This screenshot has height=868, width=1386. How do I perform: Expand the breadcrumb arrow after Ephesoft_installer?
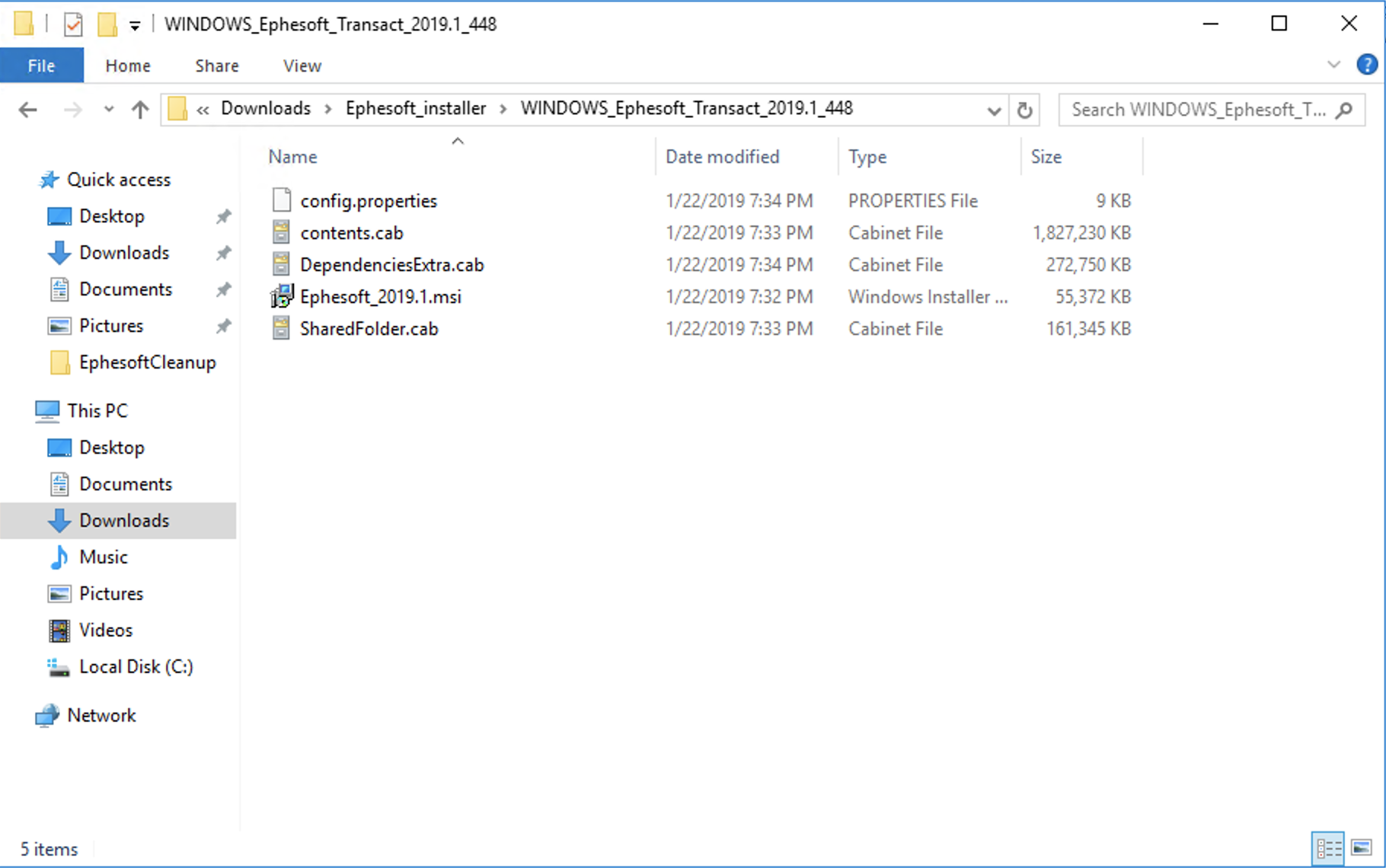[x=503, y=110]
